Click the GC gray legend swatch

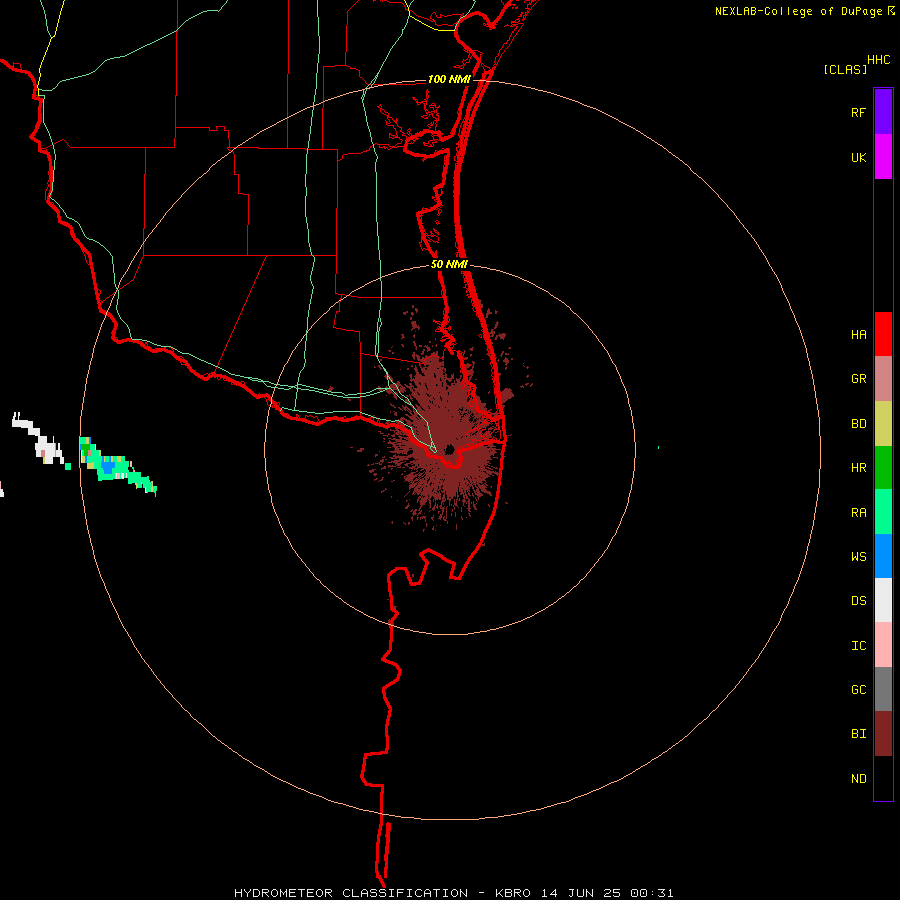[883, 689]
